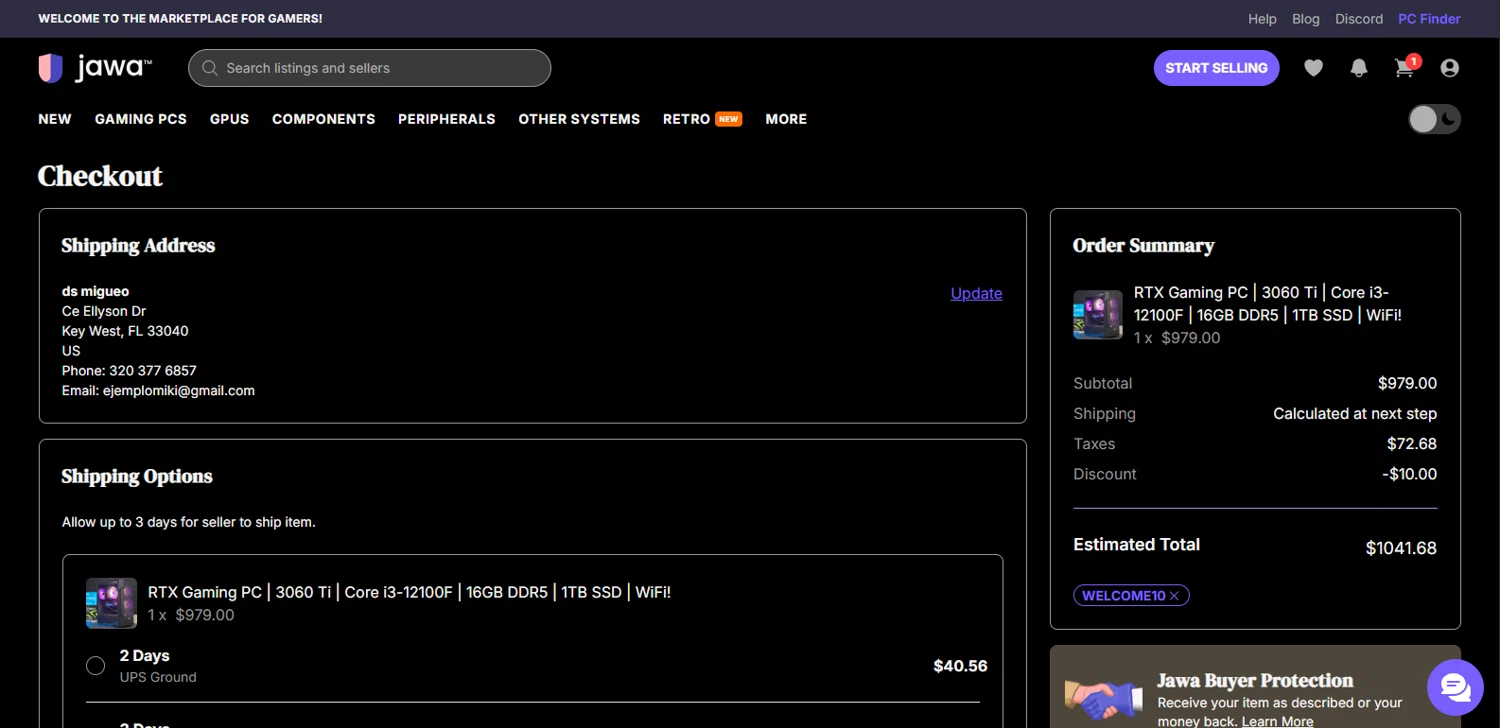This screenshot has width=1500, height=728.
Task: Open GPUS category
Action: point(229,119)
